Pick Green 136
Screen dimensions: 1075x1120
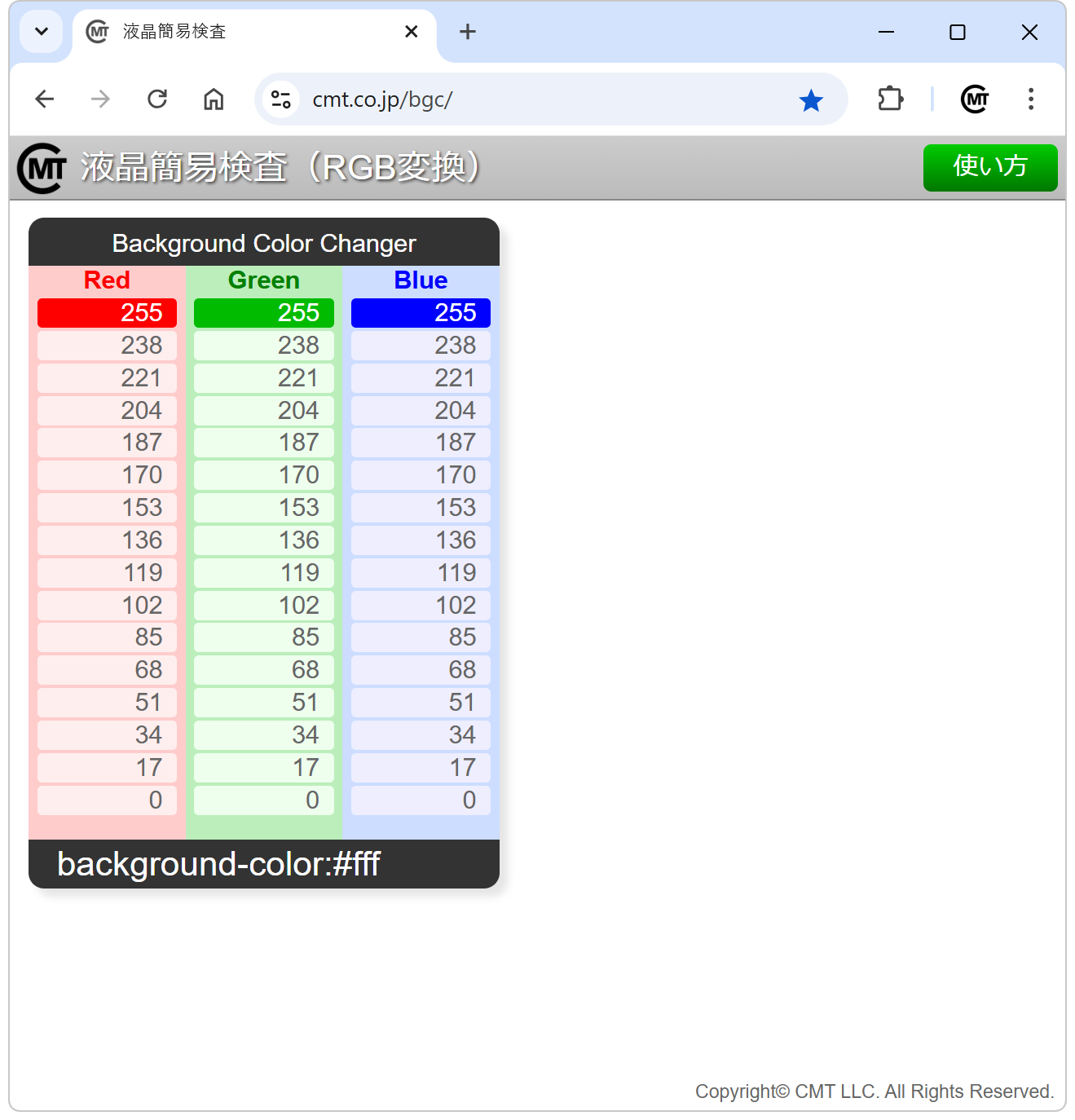[264, 540]
